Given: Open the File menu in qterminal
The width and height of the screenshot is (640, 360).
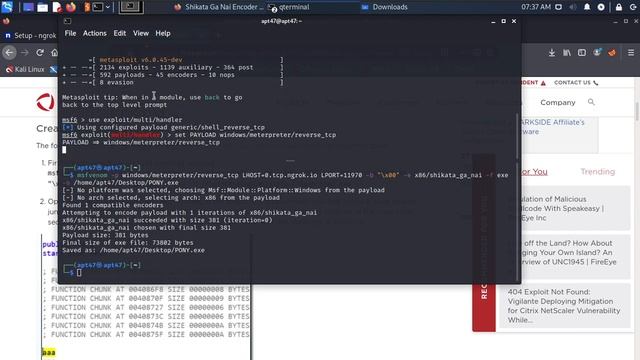Looking at the screenshot, I should [x=70, y=33].
